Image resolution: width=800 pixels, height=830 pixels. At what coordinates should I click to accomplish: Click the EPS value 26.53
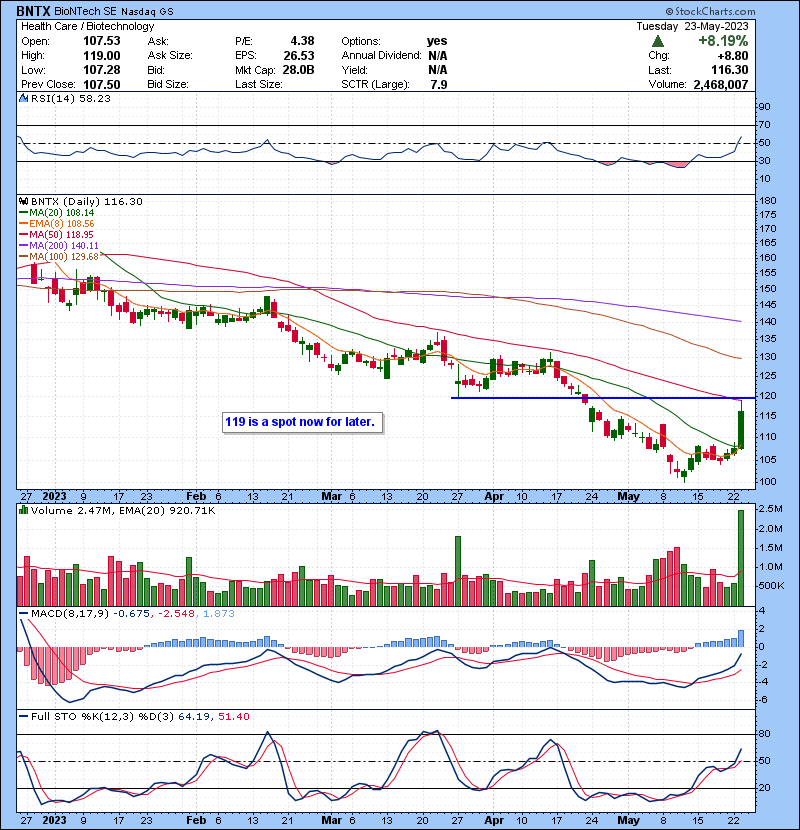pyautogui.click(x=299, y=56)
